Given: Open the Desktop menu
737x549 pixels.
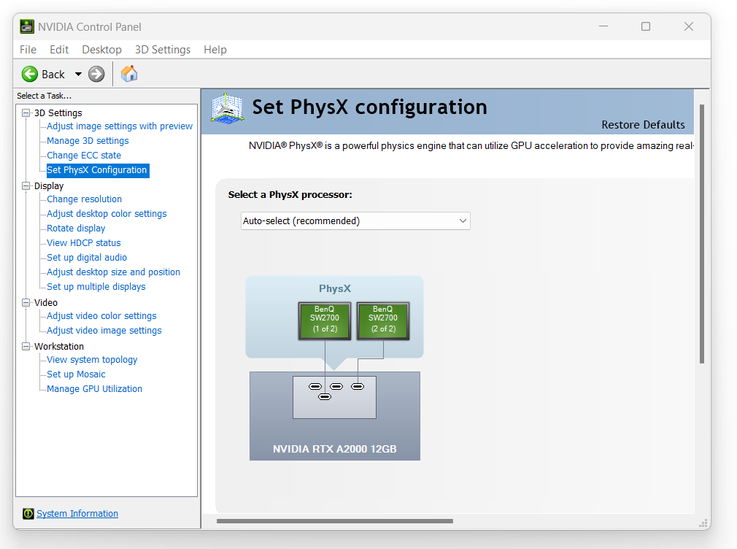Looking at the screenshot, I should tap(102, 49).
